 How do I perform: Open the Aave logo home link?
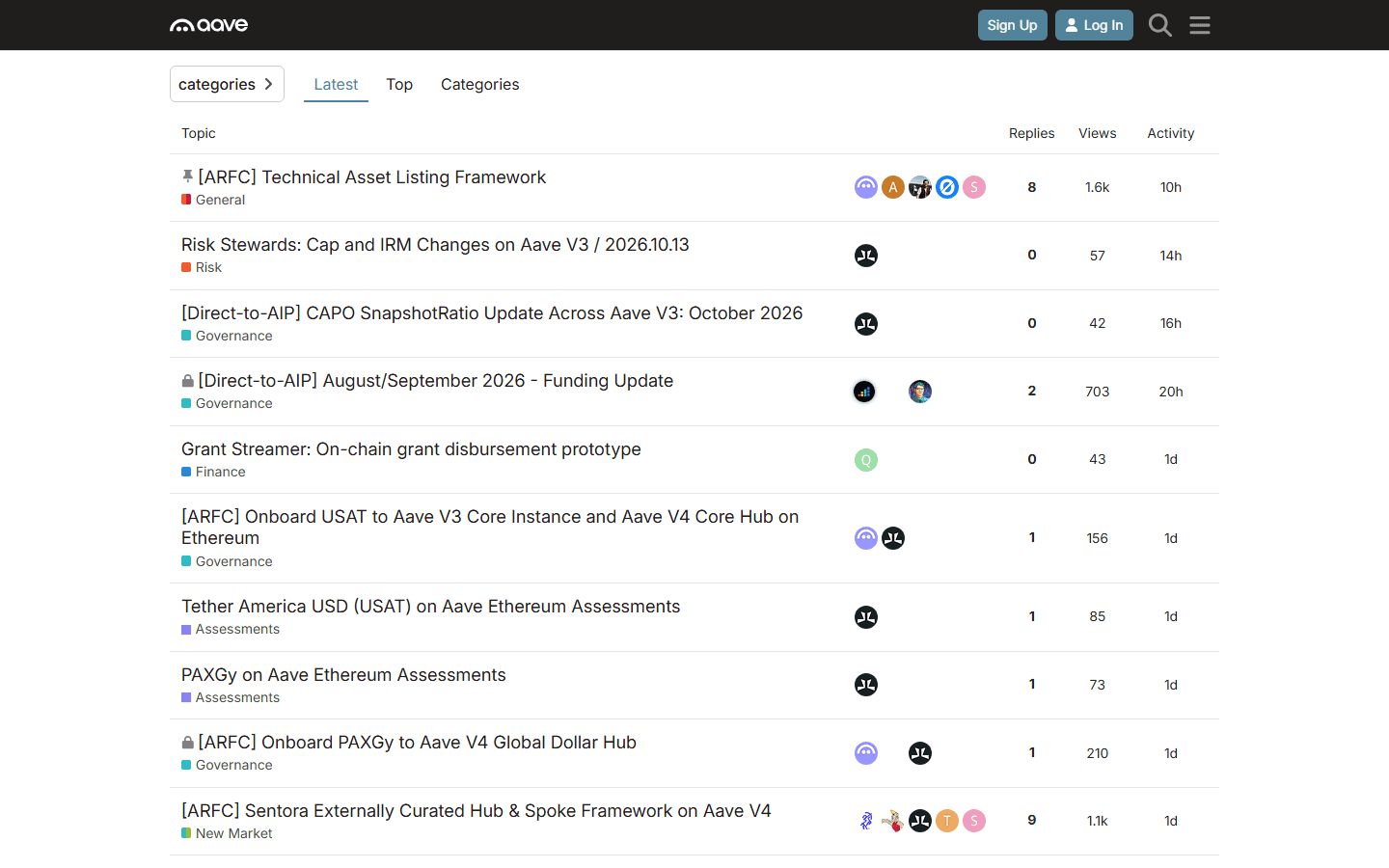point(209,25)
